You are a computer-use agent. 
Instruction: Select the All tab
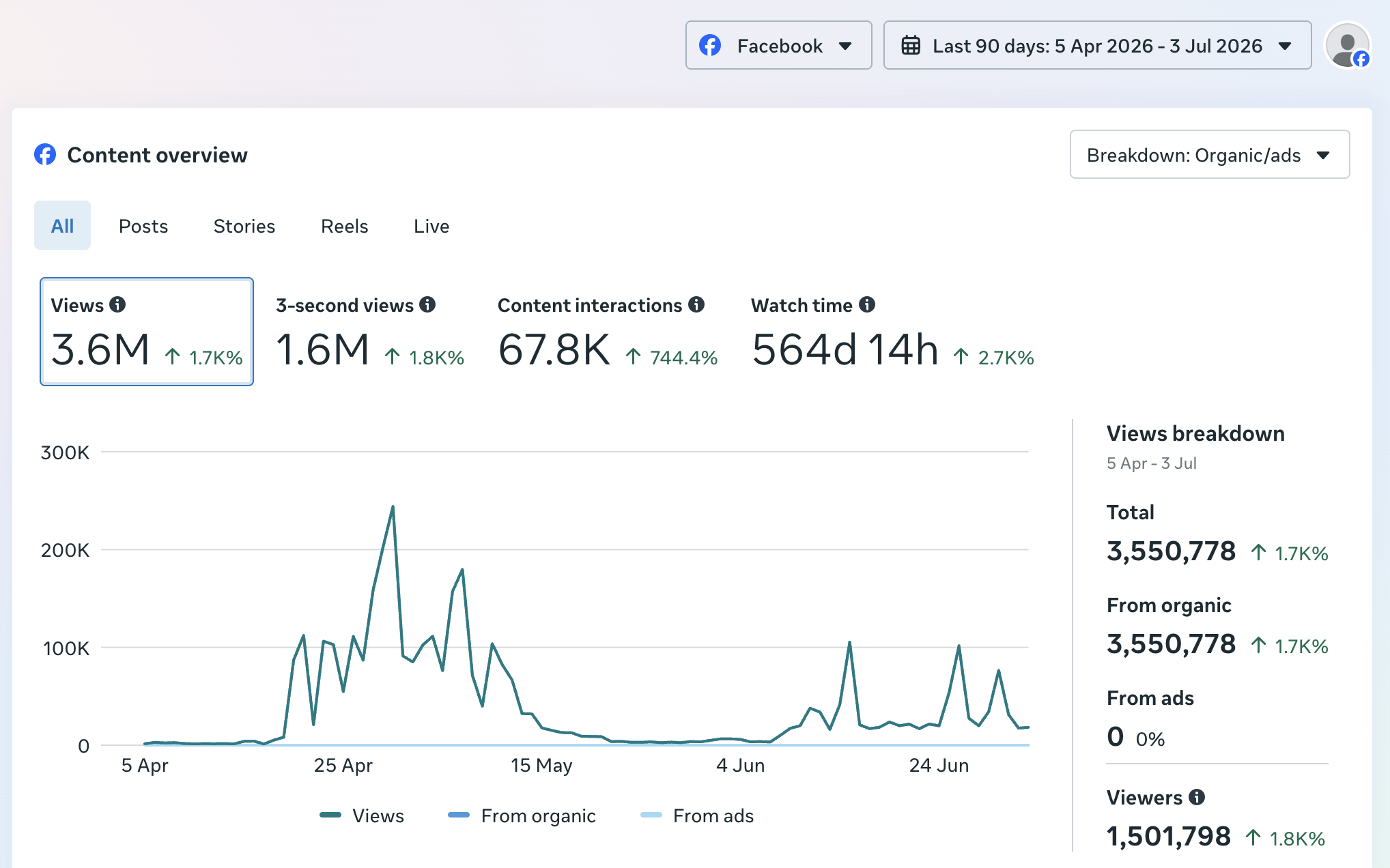tap(62, 225)
